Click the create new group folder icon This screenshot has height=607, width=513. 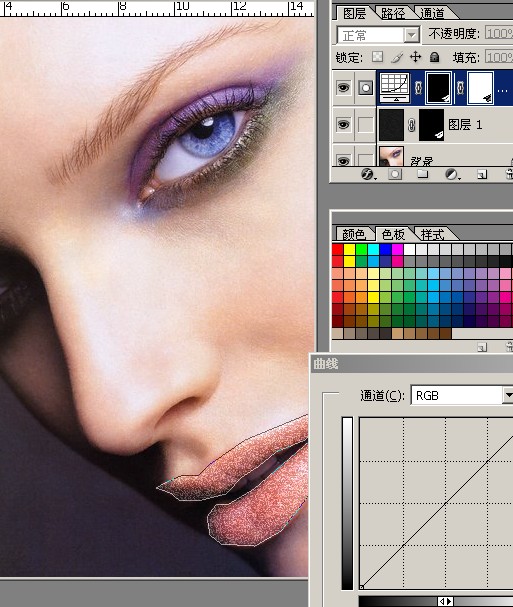pyautogui.click(x=422, y=174)
